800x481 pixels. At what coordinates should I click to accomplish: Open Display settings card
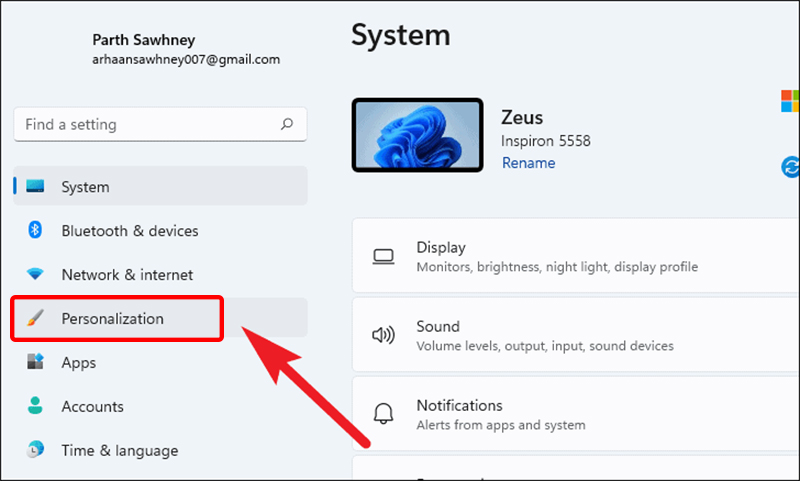tap(576, 256)
